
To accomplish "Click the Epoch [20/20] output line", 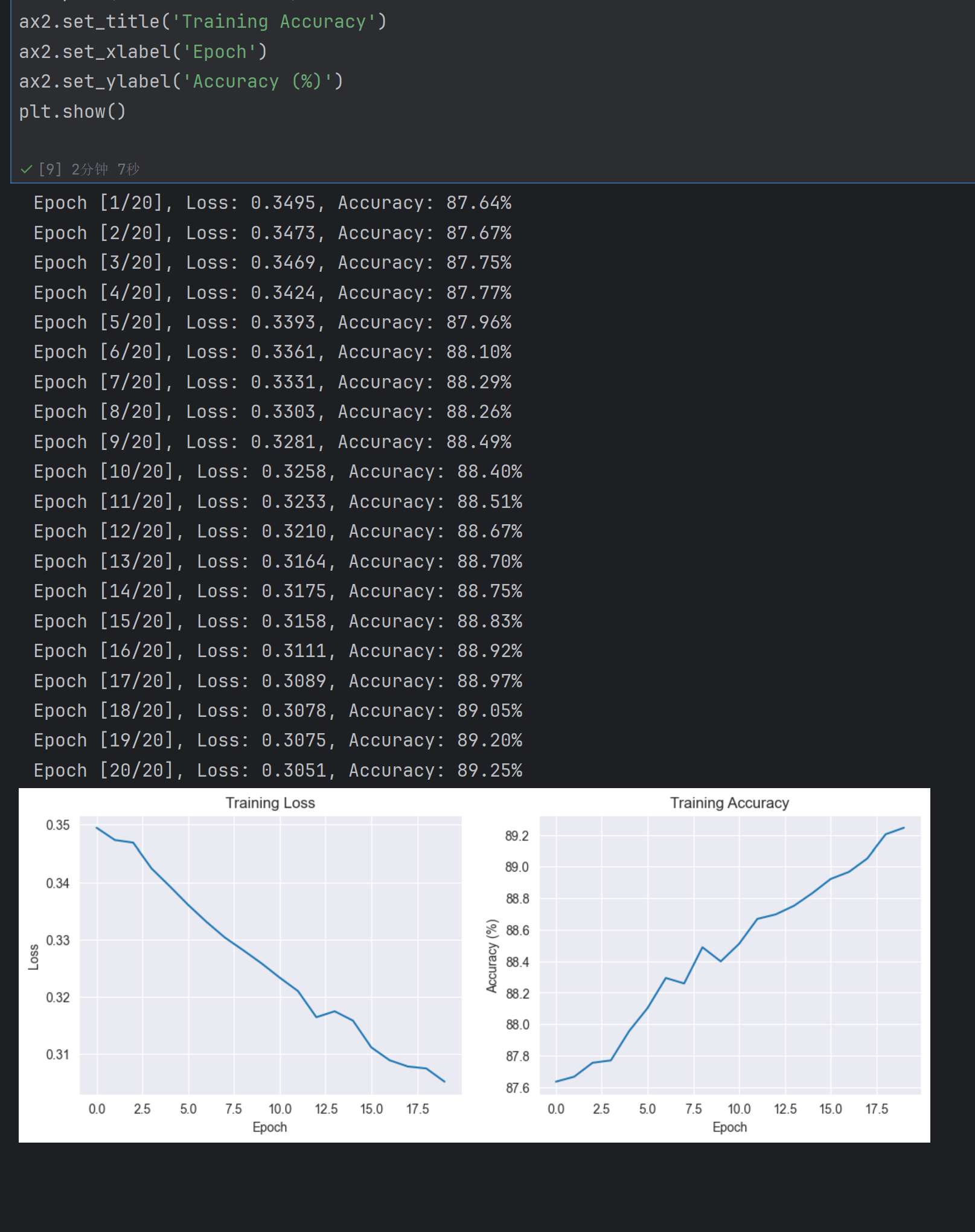I will coord(278,771).
